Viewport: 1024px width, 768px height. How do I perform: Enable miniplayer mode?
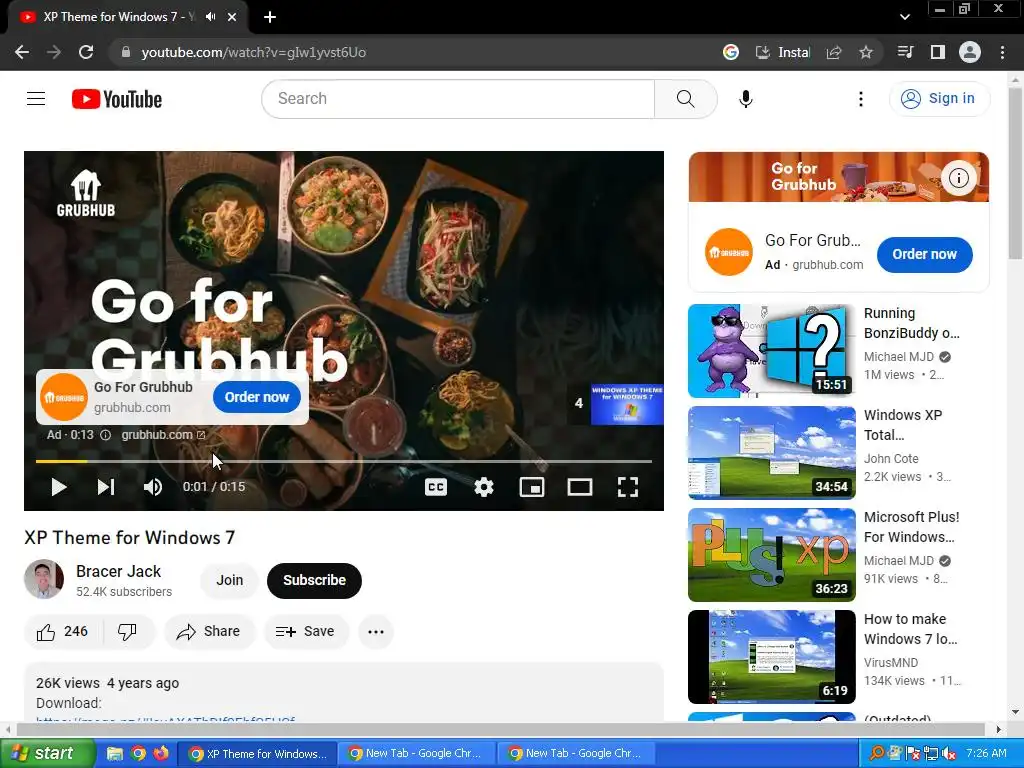(532, 487)
